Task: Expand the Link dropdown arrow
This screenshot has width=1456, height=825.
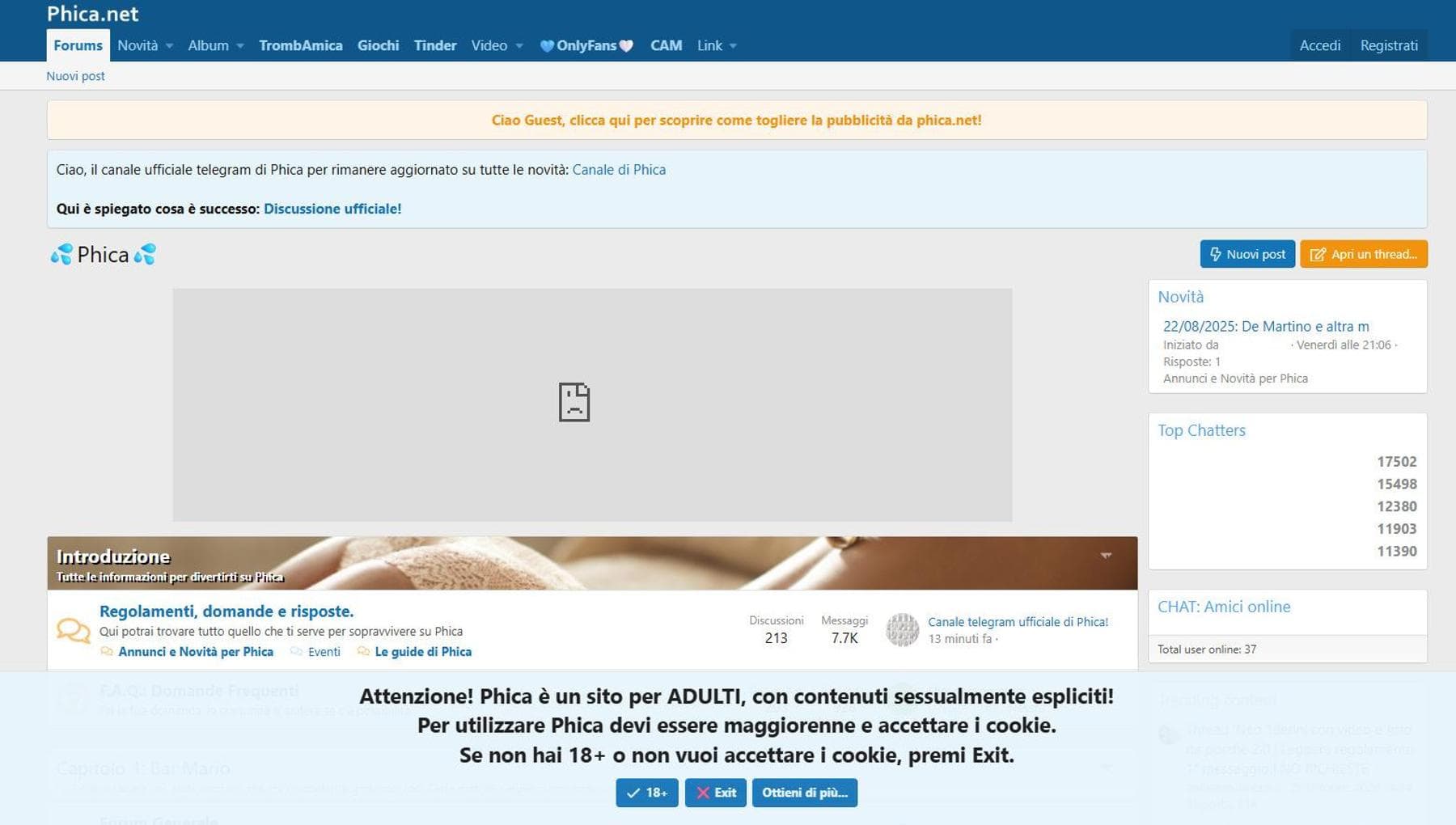Action: click(x=733, y=46)
